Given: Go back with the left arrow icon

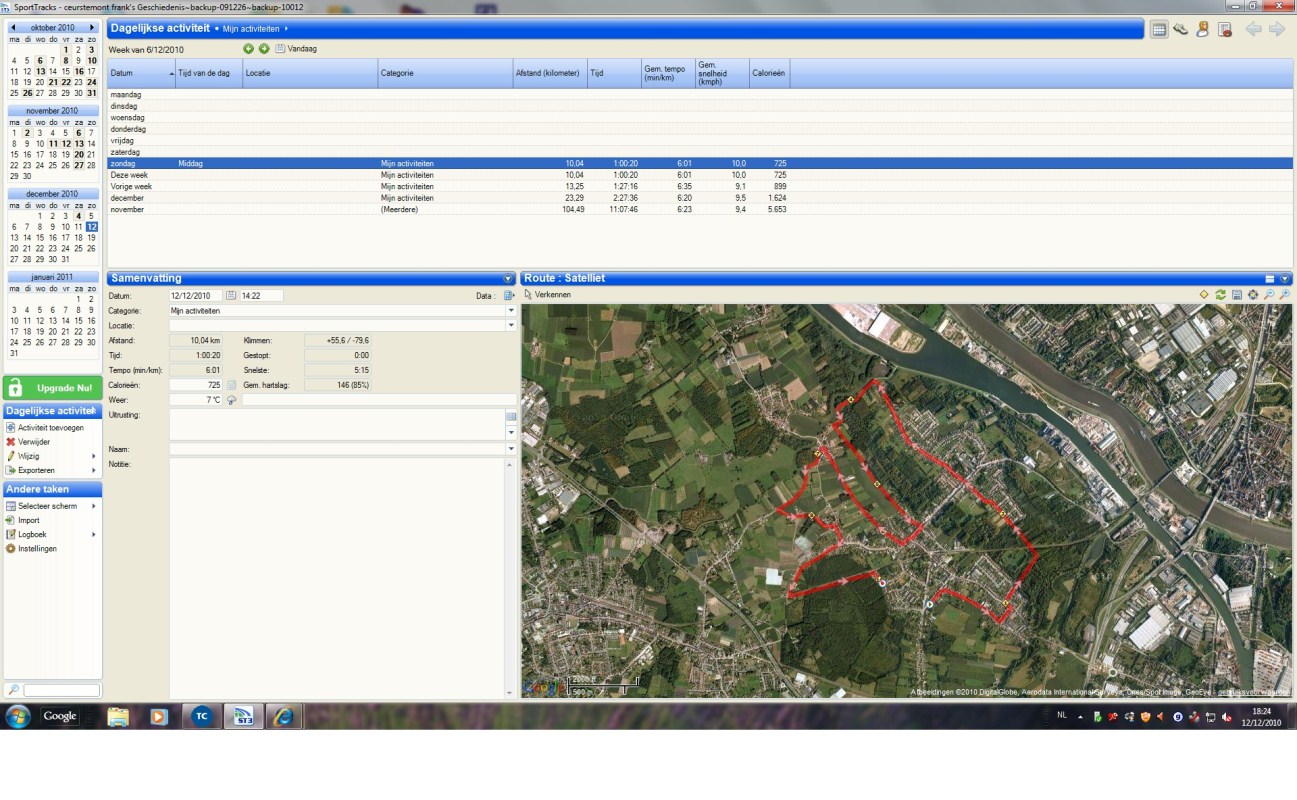Looking at the screenshot, I should point(1254,29).
